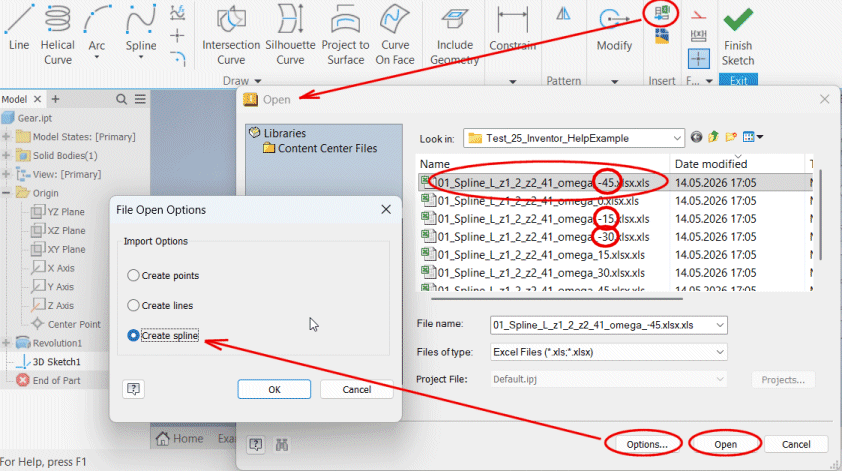
Task: Open the Files of type dropdown
Action: click(x=720, y=352)
